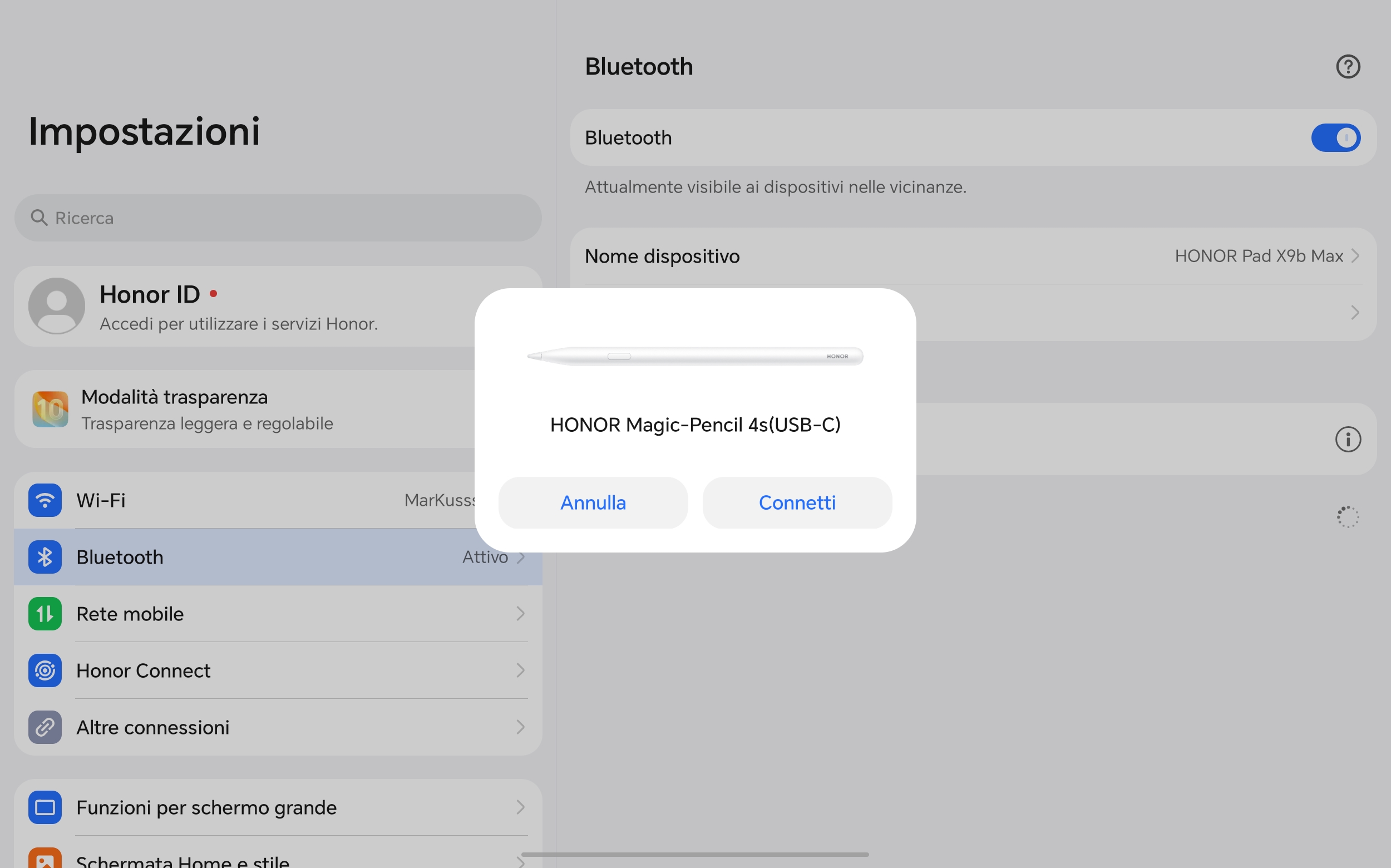This screenshot has height=868, width=1391.
Task: Tap the Honor Connect icon
Action: 45,671
